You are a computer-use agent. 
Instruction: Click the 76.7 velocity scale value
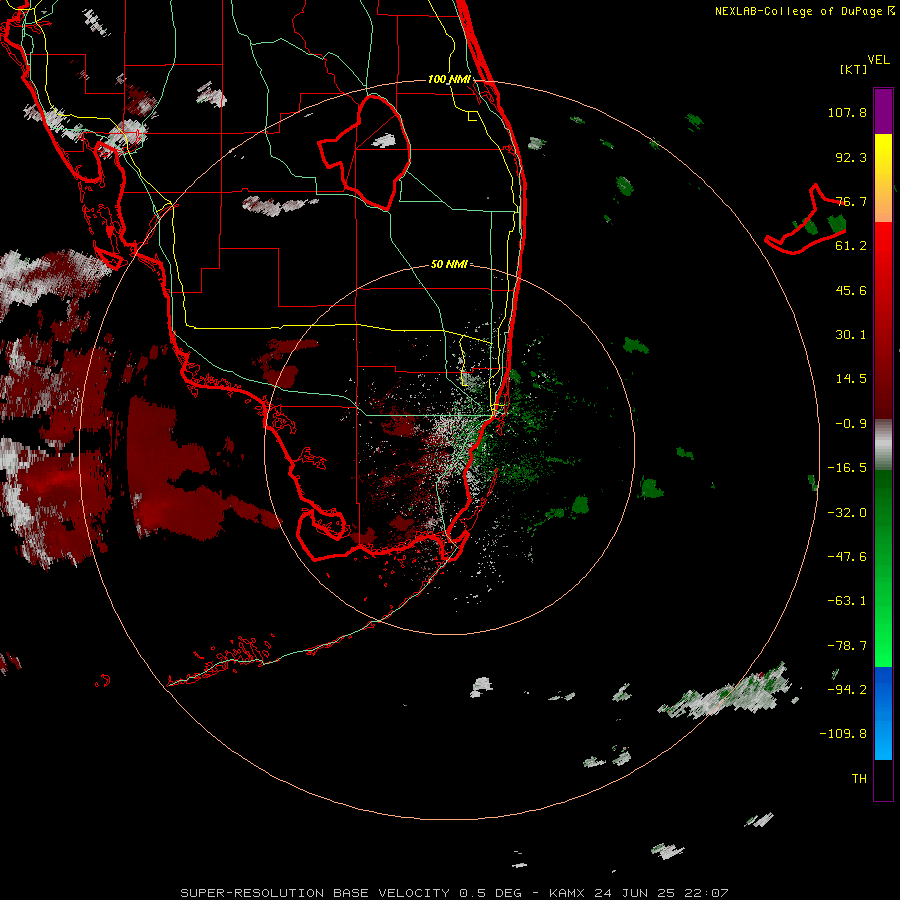[x=851, y=201]
